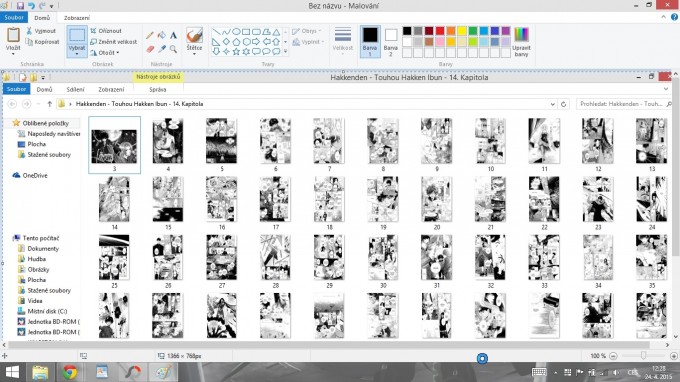This screenshot has width=680, height=382.
Task: Select the Color picker eyedropper tool
Action: pos(162,49)
